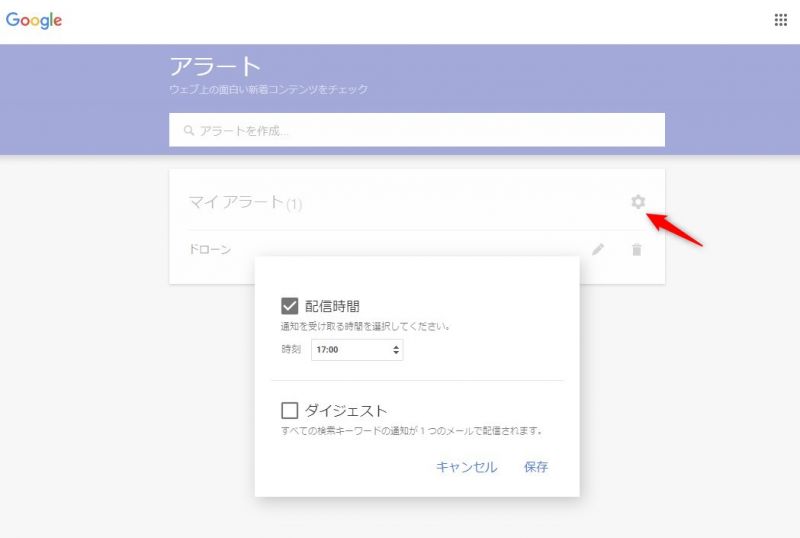This screenshot has height=538, width=800.
Task: Click the 通知を受け取る時間を選択してください description
Action: (365, 326)
